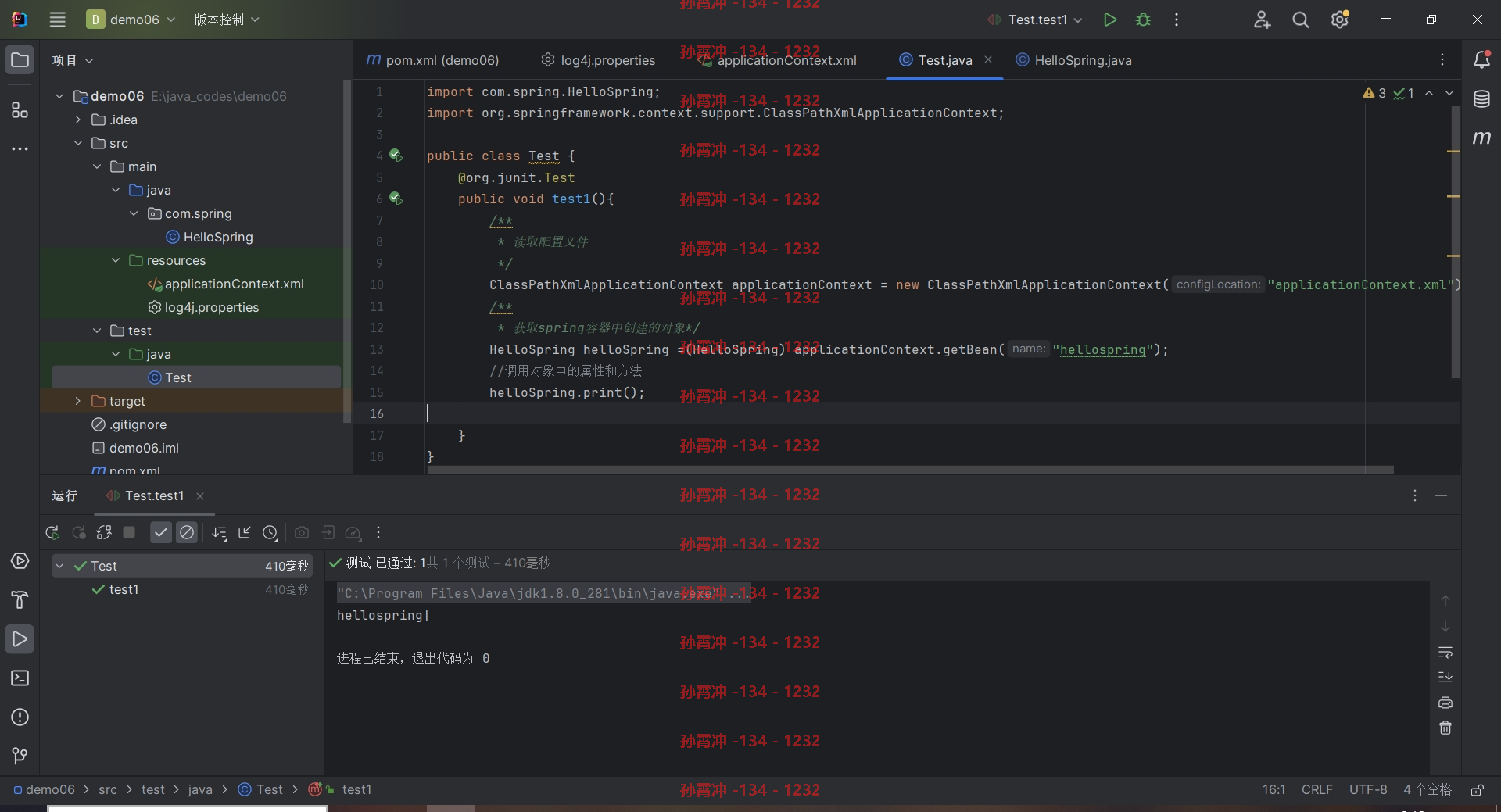Open Search Everywhere magnifier icon

pos(1301,20)
